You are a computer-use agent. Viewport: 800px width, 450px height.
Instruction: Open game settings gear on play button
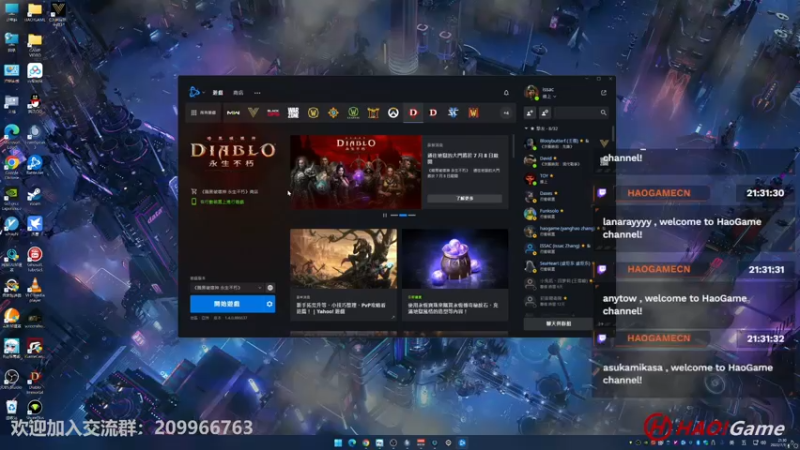pos(269,304)
